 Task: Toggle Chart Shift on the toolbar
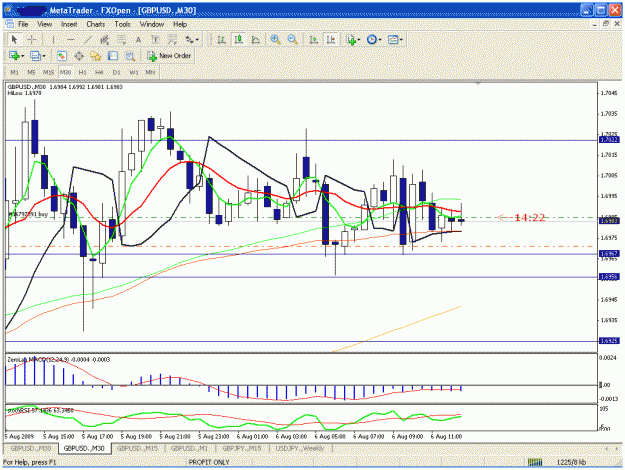[x=331, y=40]
